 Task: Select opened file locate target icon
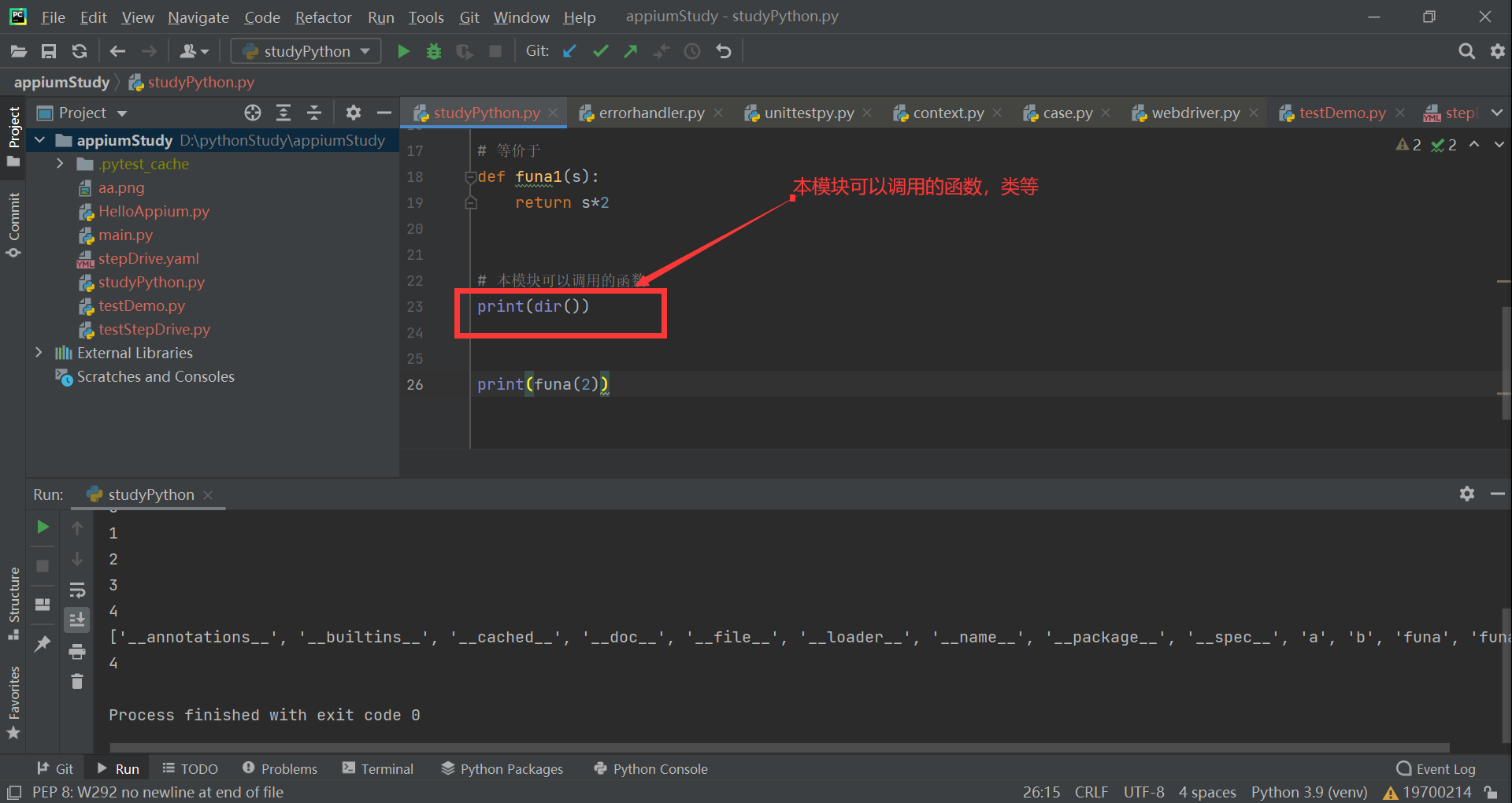[x=253, y=113]
